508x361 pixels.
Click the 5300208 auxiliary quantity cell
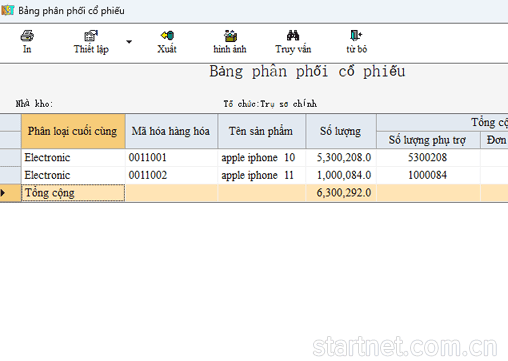pyautogui.click(x=428, y=157)
